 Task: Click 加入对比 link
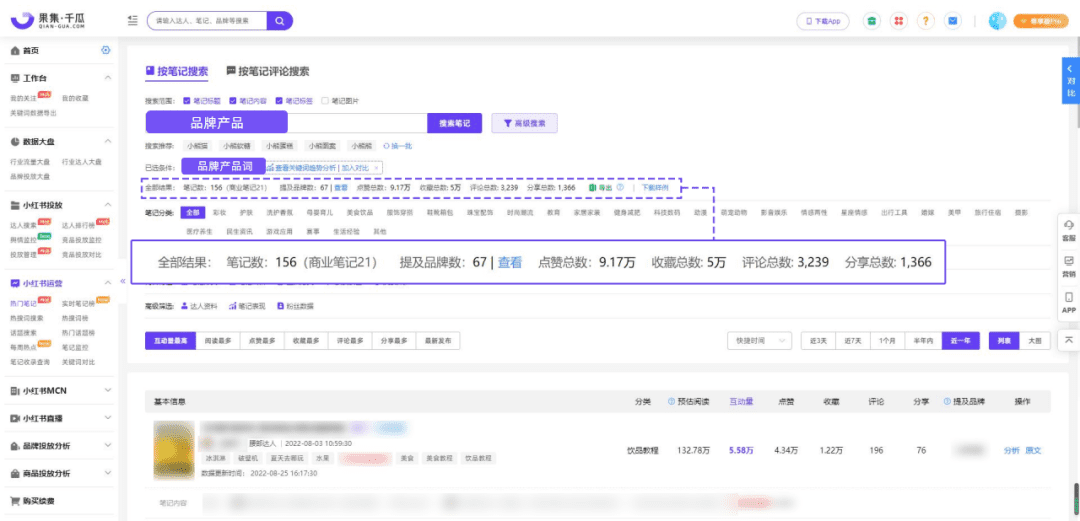click(355, 167)
